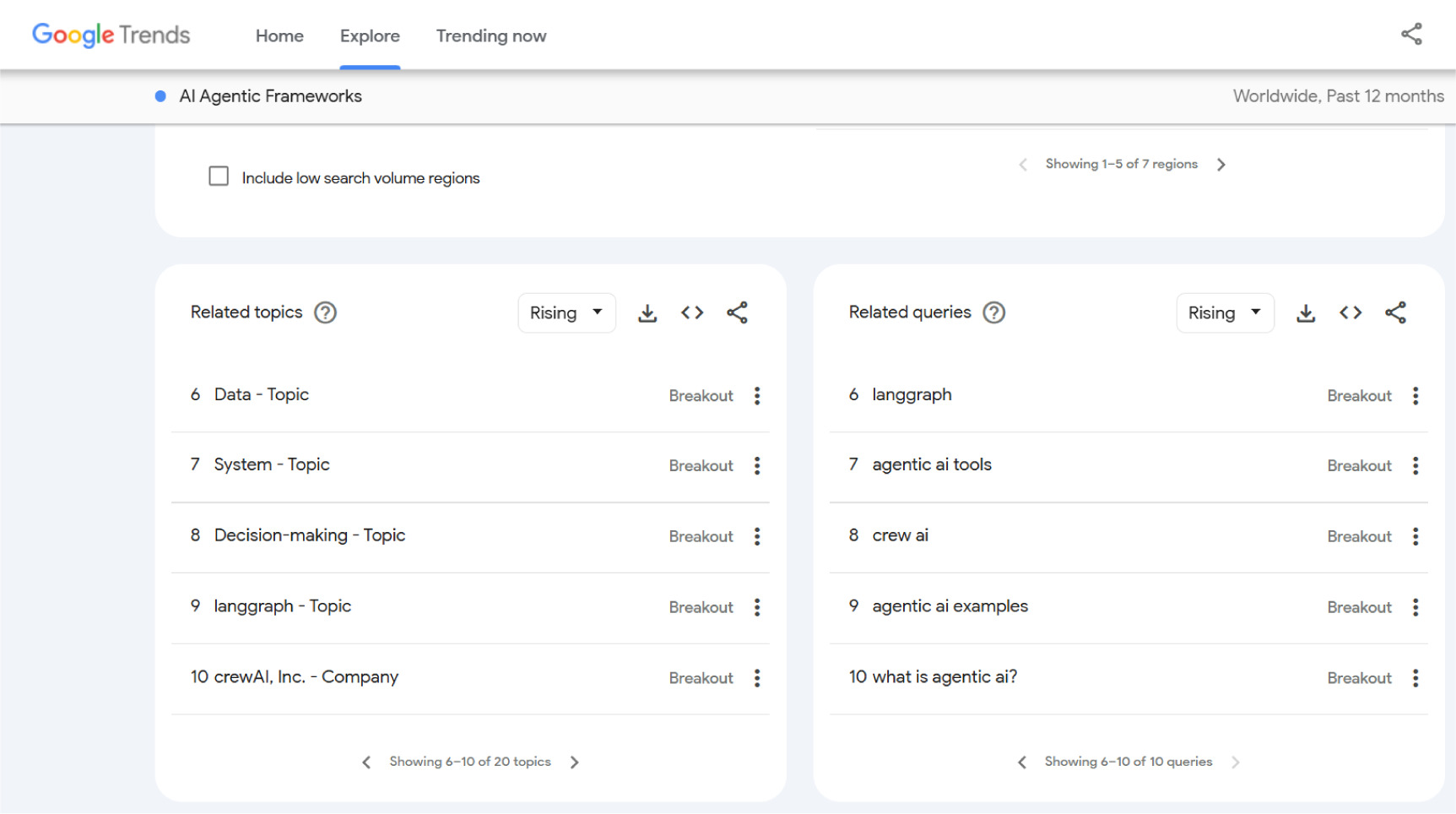Image resolution: width=1456 pixels, height=814 pixels.
Task: Click the share icon in top header
Action: pyautogui.click(x=1411, y=35)
